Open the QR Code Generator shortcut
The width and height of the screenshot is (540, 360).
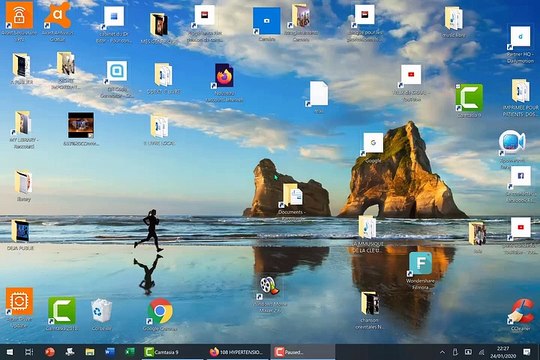(117, 72)
